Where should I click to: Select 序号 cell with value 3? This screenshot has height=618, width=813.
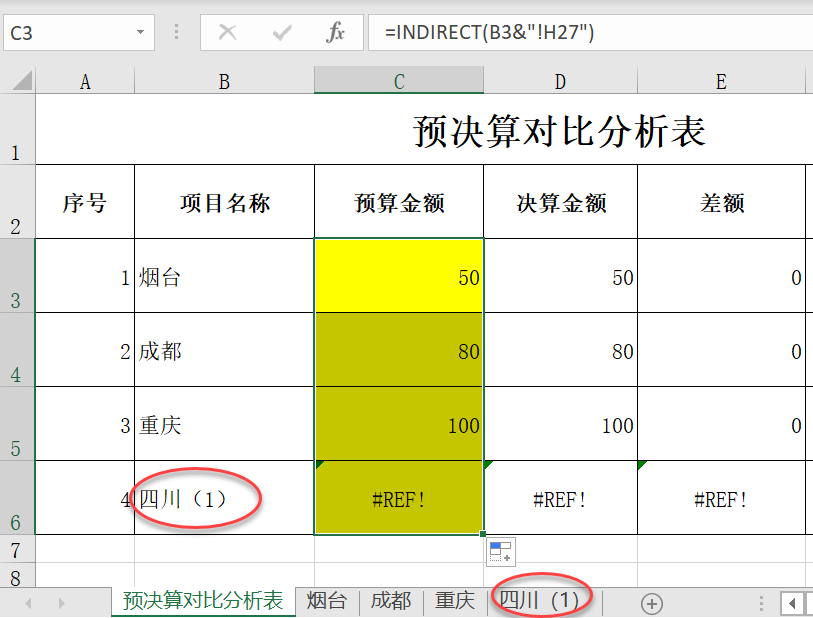(85, 424)
